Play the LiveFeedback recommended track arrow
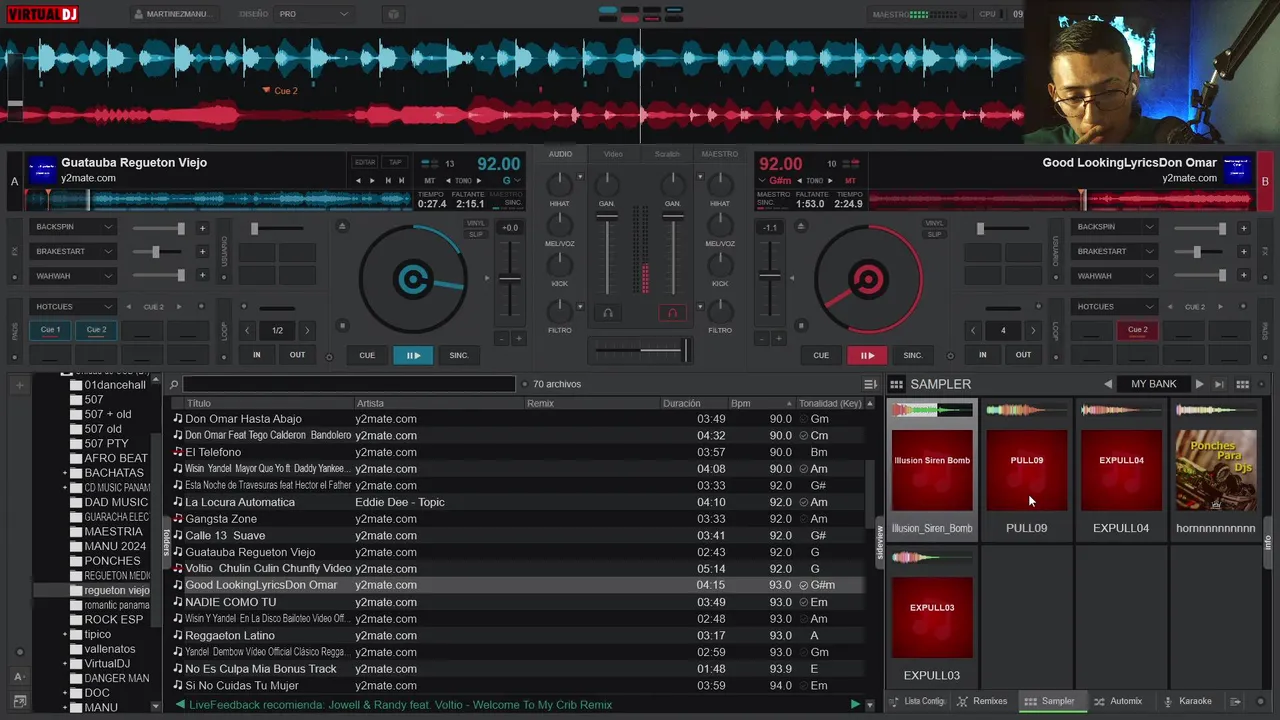 tap(854, 705)
